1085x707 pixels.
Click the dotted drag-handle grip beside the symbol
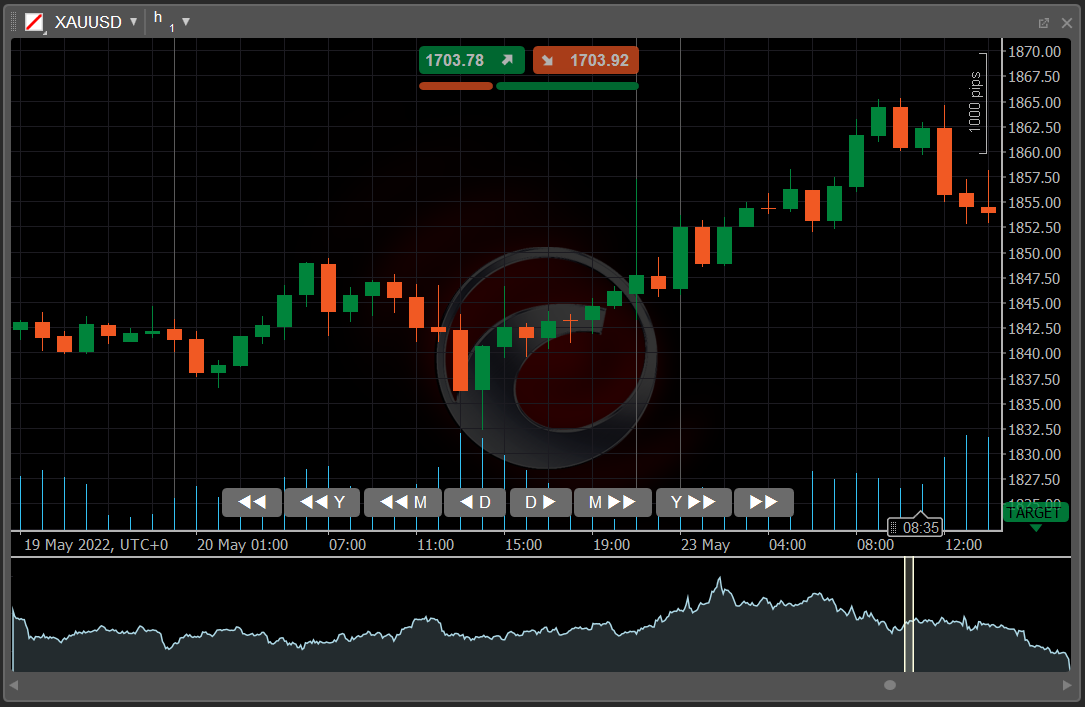(11, 21)
